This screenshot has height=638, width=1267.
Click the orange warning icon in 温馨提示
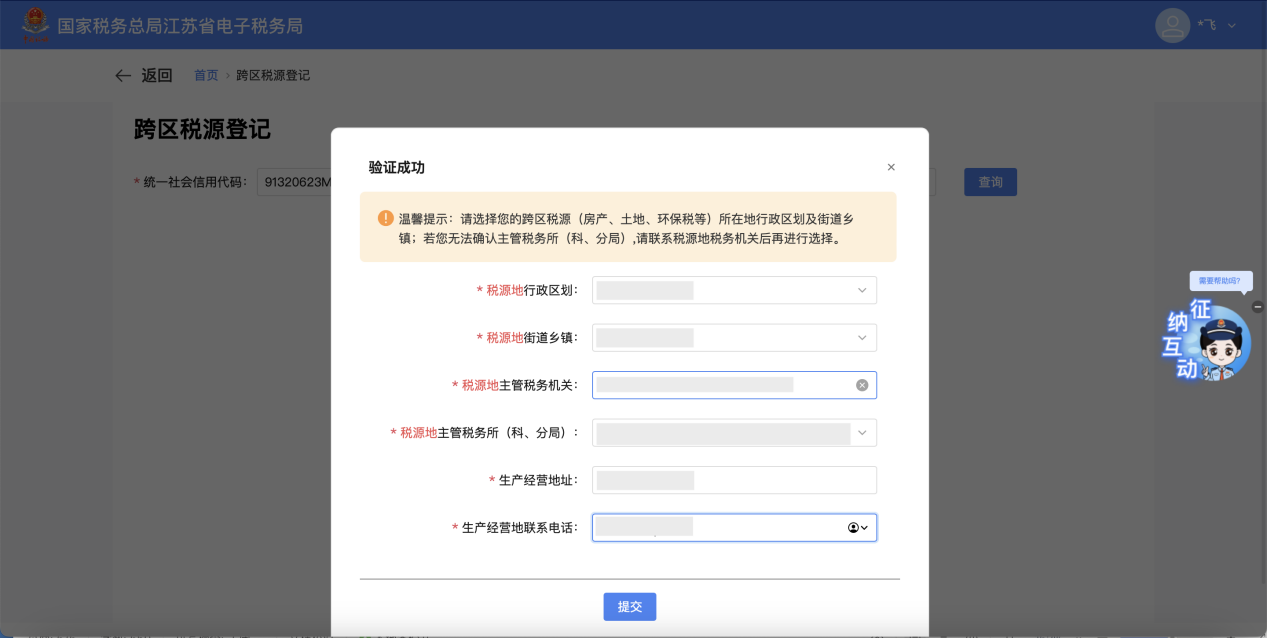click(x=385, y=218)
